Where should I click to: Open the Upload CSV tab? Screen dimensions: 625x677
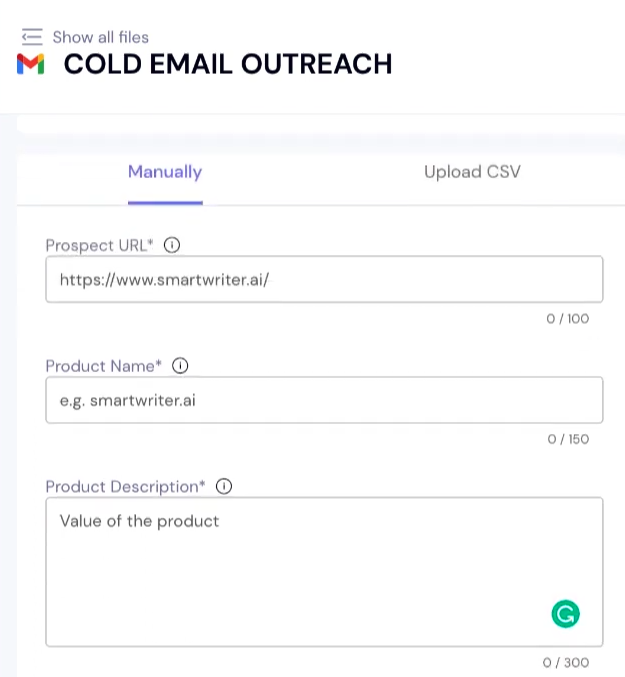472,172
